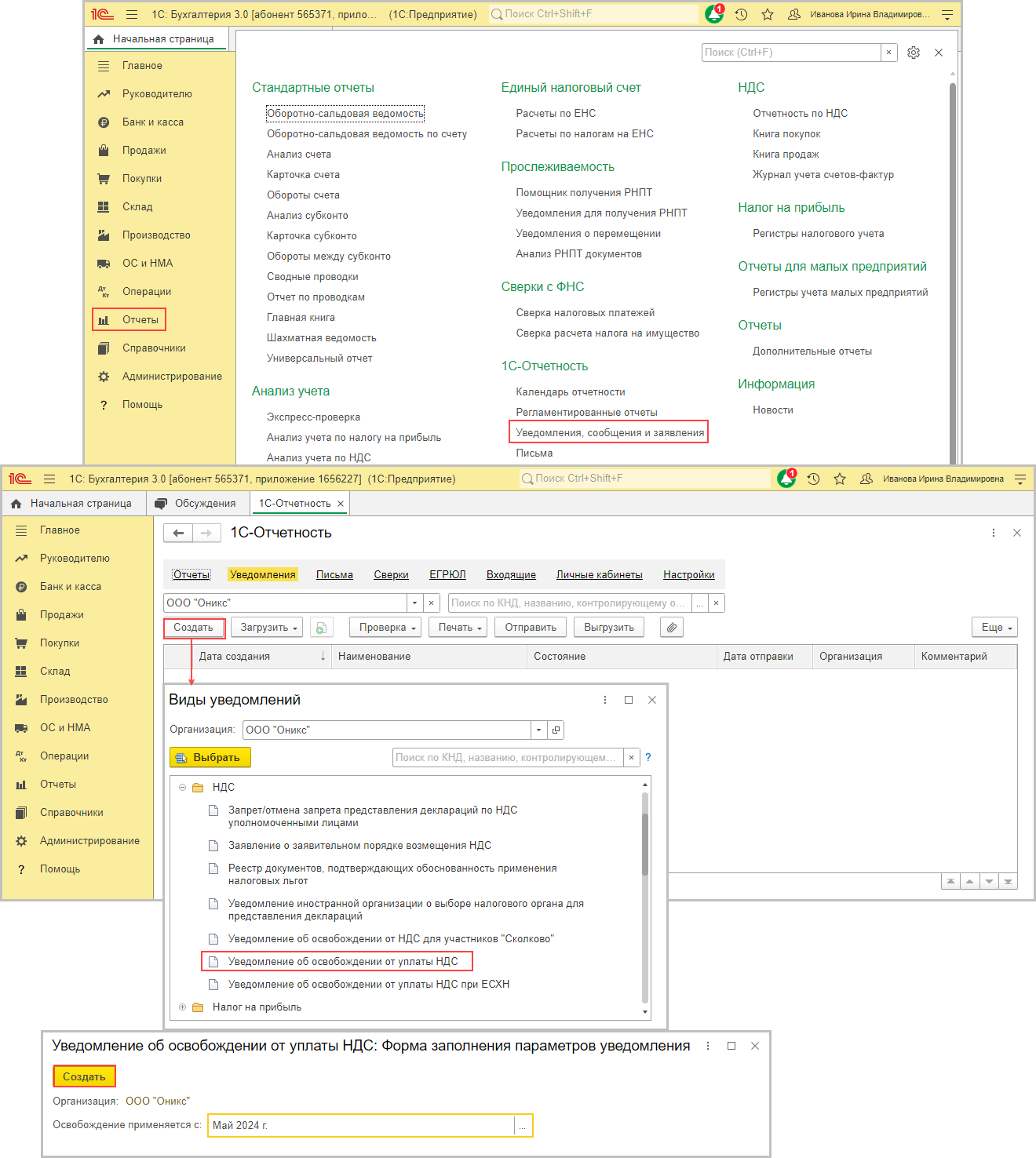
Task: Open Банк и касса in top sidebar
Action: click(x=153, y=122)
